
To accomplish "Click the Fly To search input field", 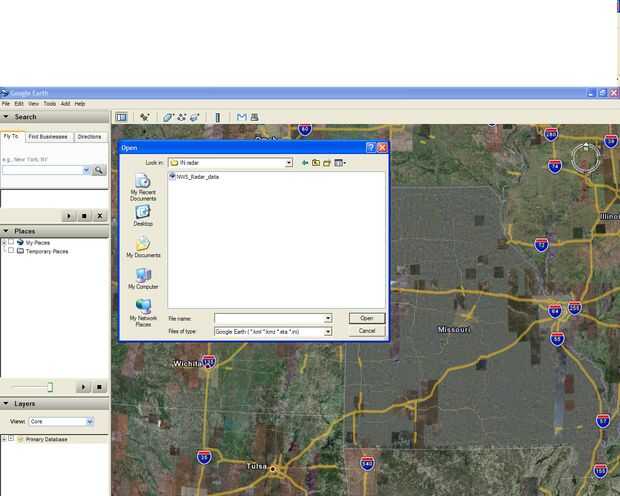I will point(42,170).
